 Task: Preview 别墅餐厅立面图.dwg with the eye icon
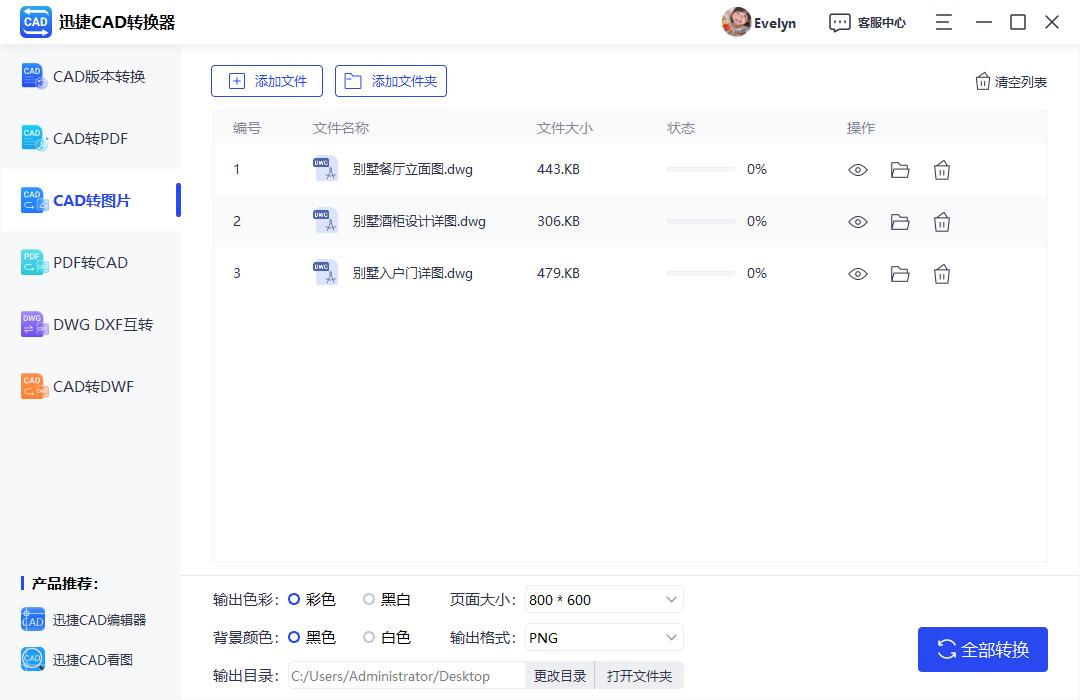[x=858, y=170]
